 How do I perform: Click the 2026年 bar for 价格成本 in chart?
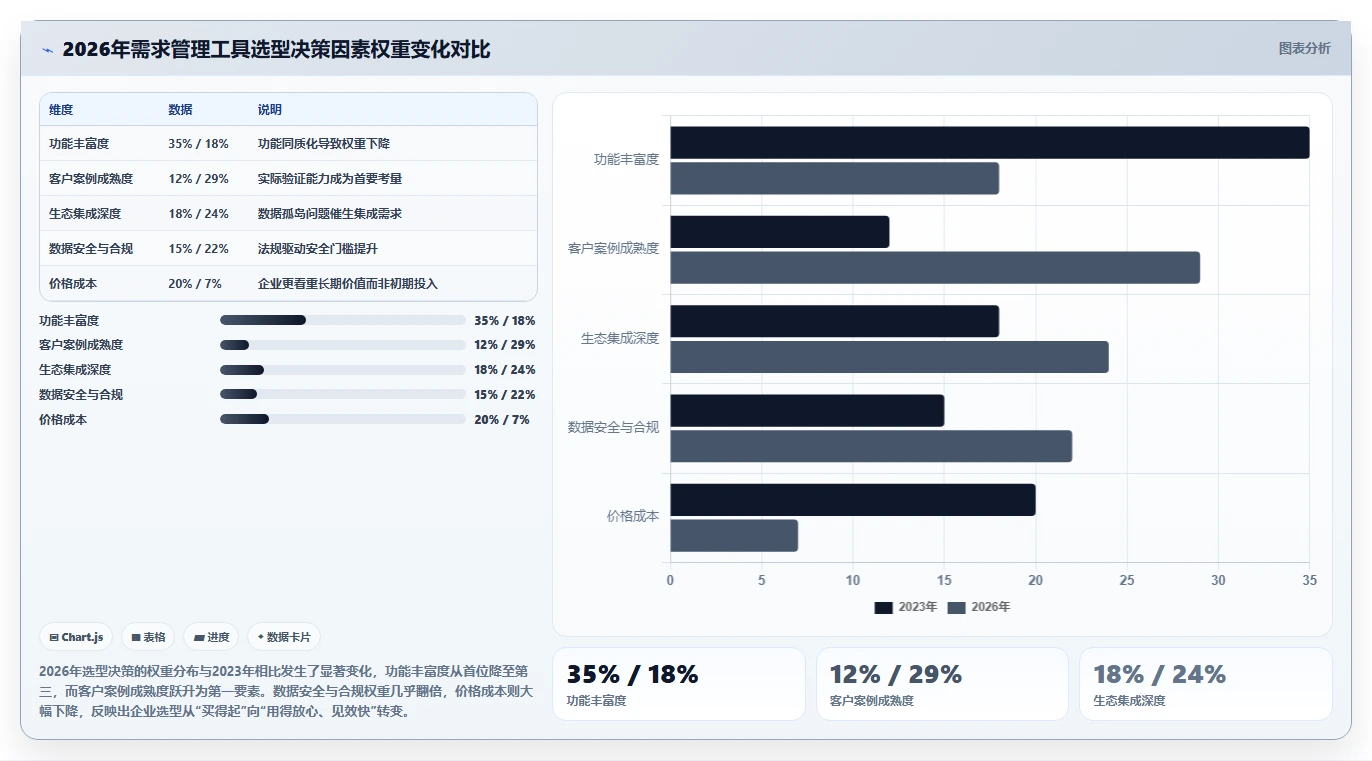[734, 535]
